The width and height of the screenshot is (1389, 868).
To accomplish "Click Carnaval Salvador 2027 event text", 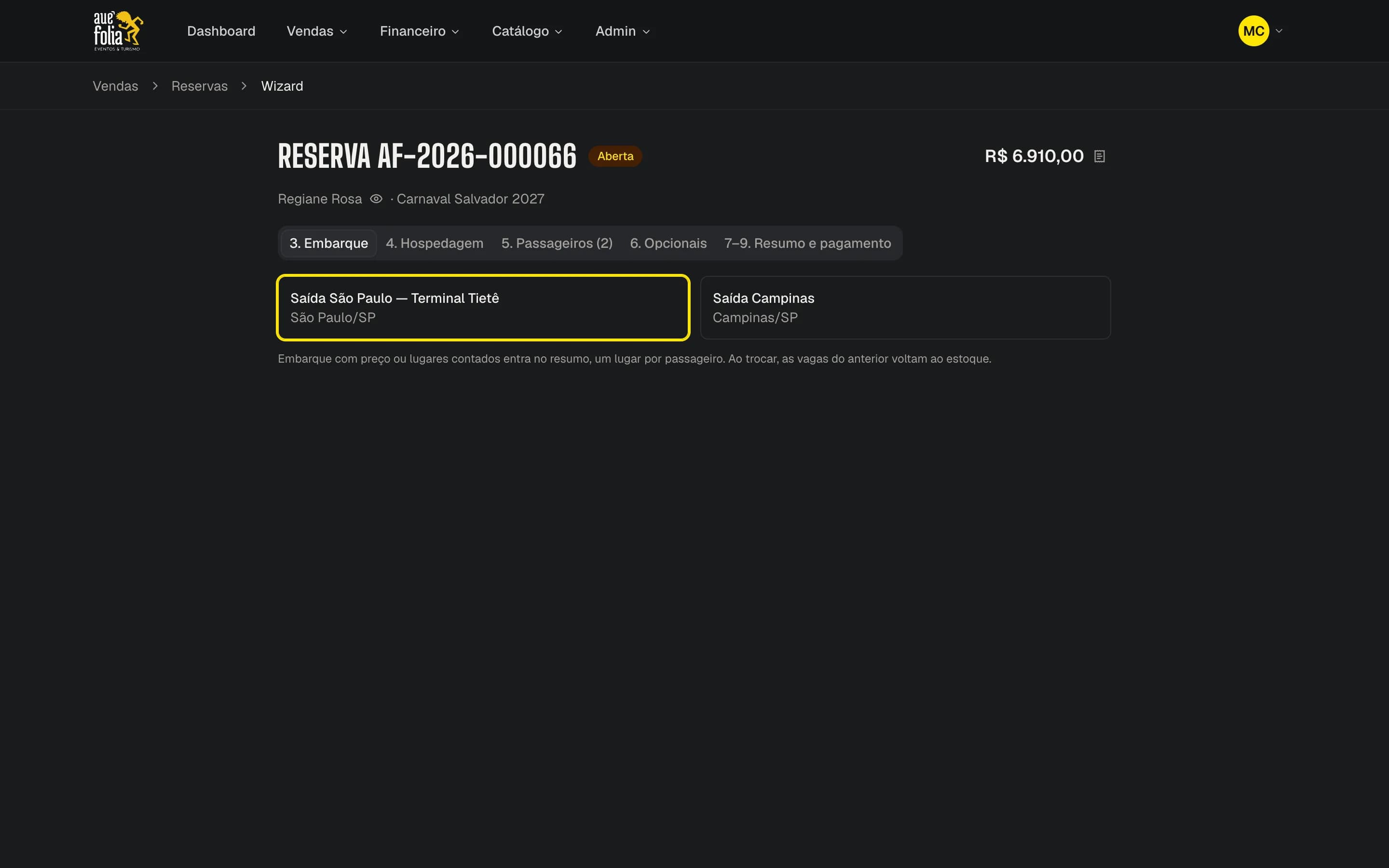I will [x=470, y=199].
